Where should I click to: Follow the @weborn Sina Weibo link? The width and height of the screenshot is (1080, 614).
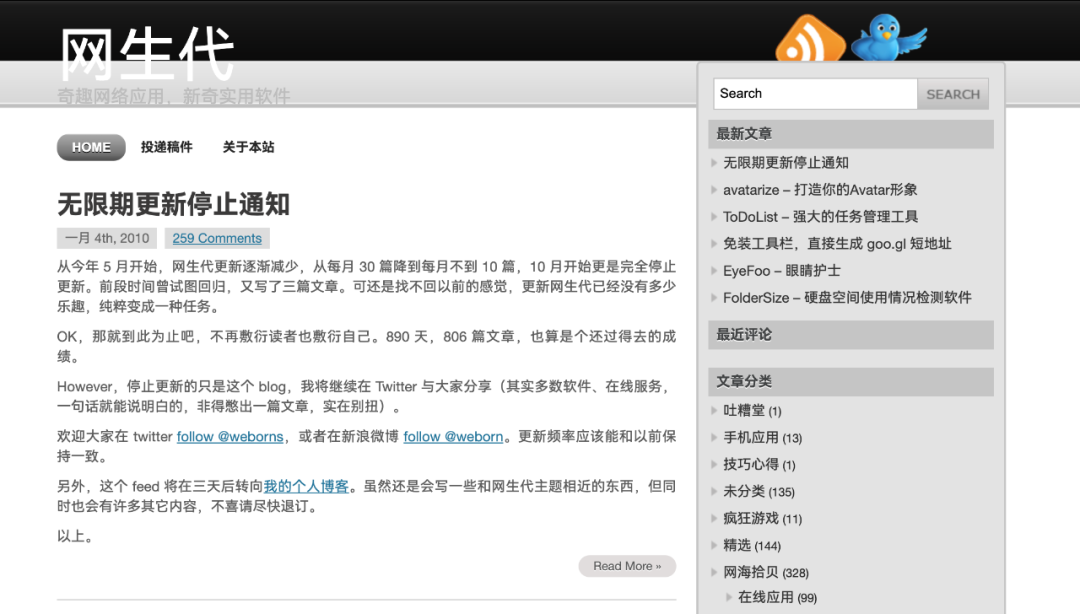[x=453, y=436]
